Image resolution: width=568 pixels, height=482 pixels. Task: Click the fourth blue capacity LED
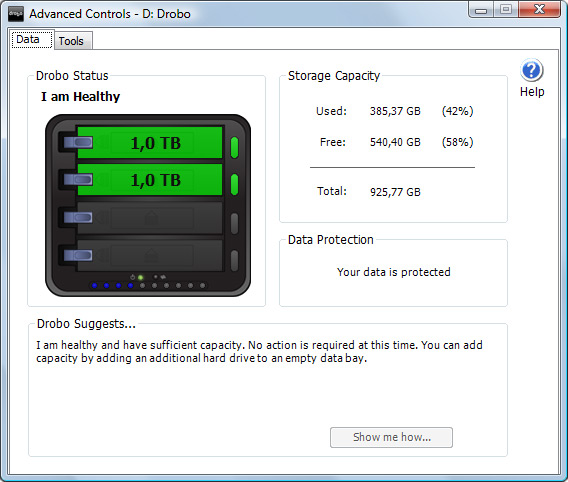click(x=130, y=285)
